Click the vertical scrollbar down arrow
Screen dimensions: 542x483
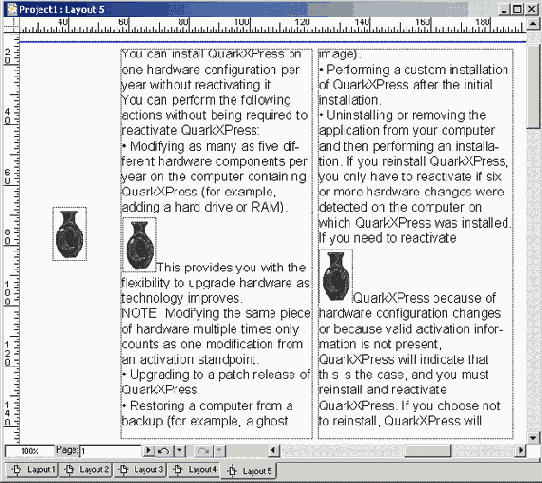click(533, 438)
